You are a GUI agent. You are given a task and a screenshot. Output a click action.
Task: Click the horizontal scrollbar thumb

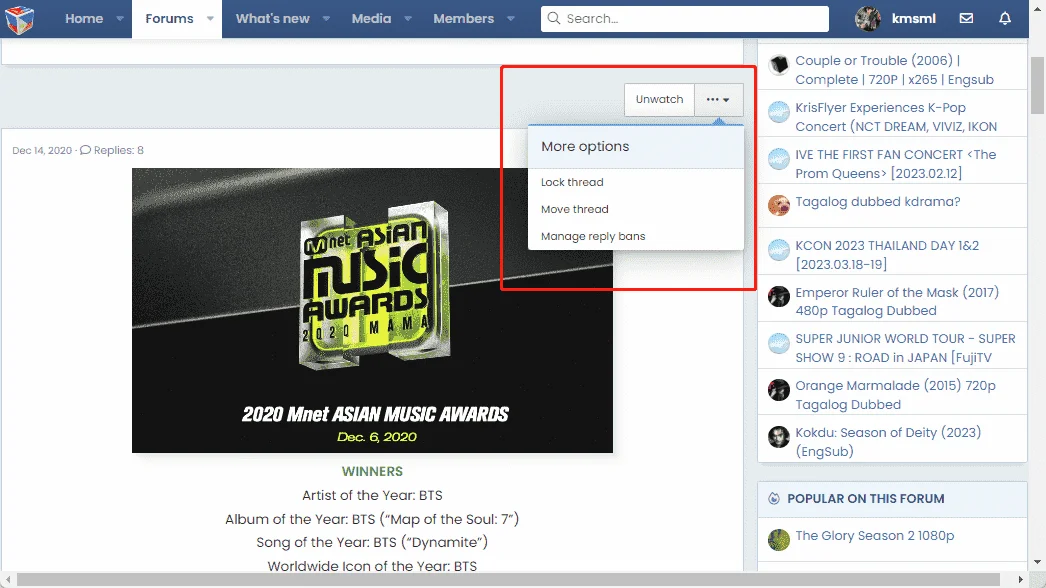click(508, 579)
